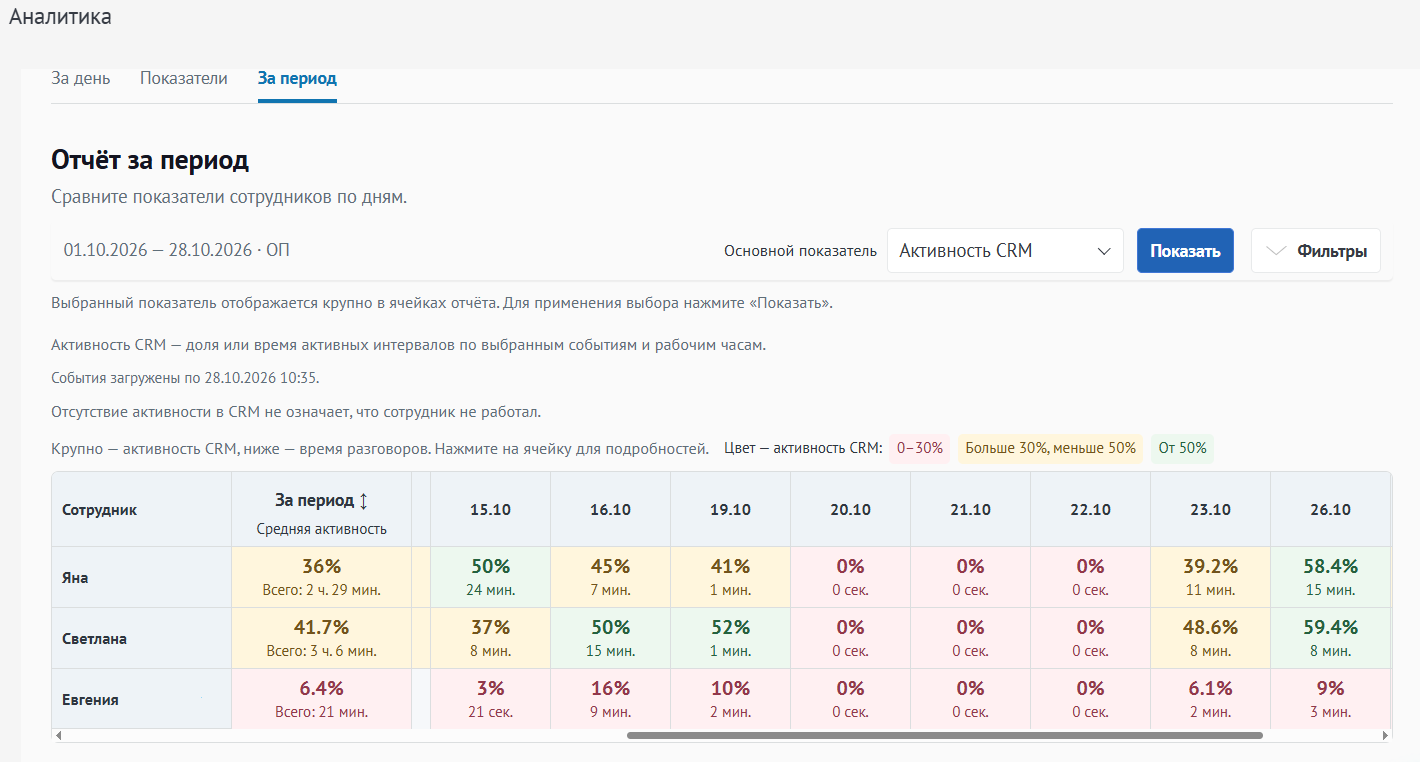Switch to the За день tab
1420x762 pixels.
point(81,78)
